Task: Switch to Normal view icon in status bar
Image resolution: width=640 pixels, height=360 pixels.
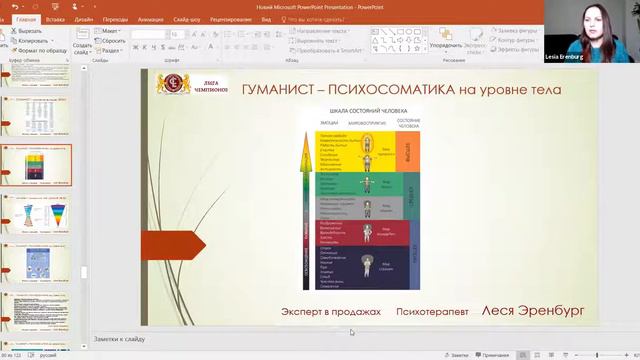Action: tap(523, 355)
